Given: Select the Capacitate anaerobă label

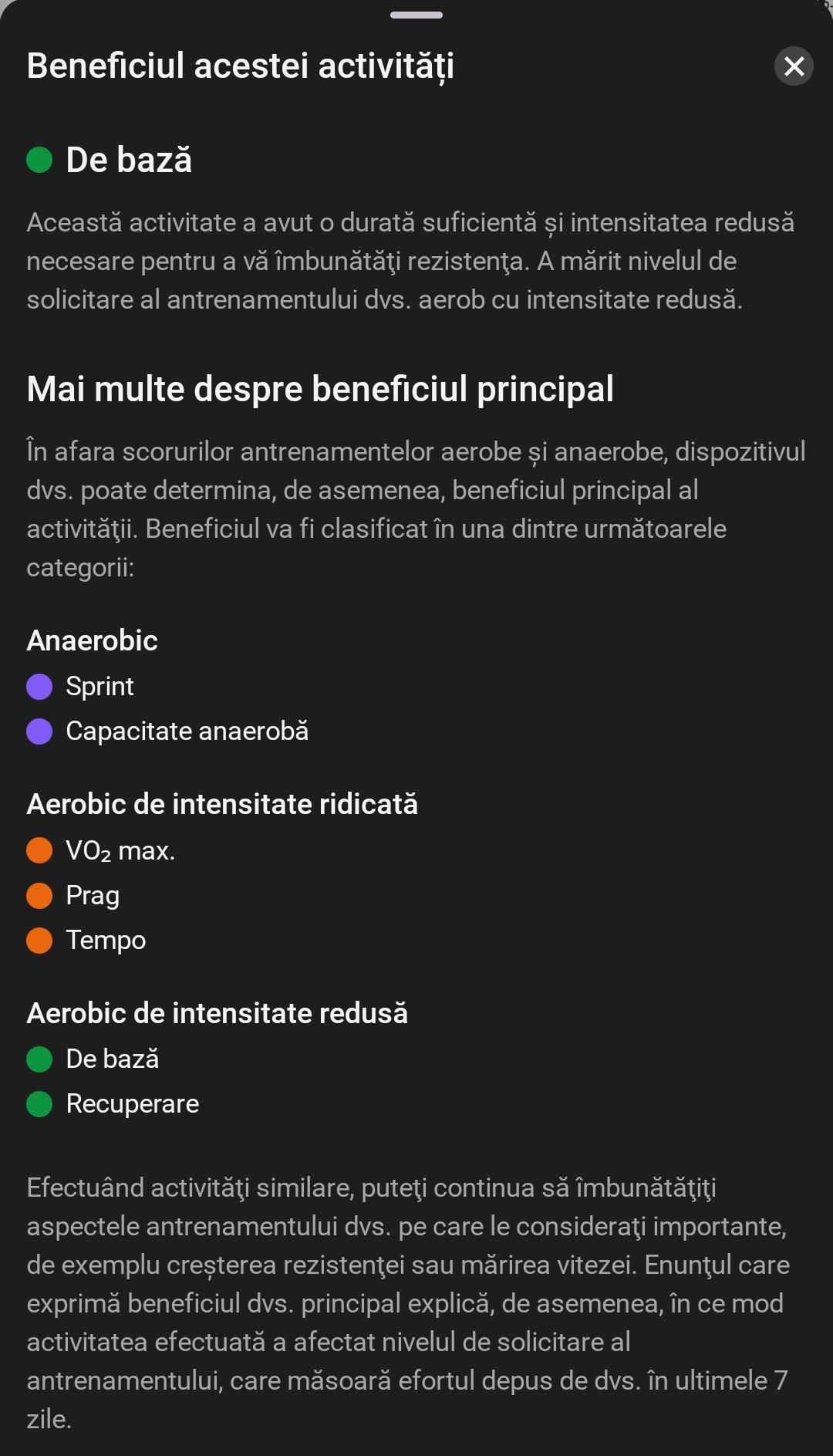Looking at the screenshot, I should pyautogui.click(x=187, y=731).
